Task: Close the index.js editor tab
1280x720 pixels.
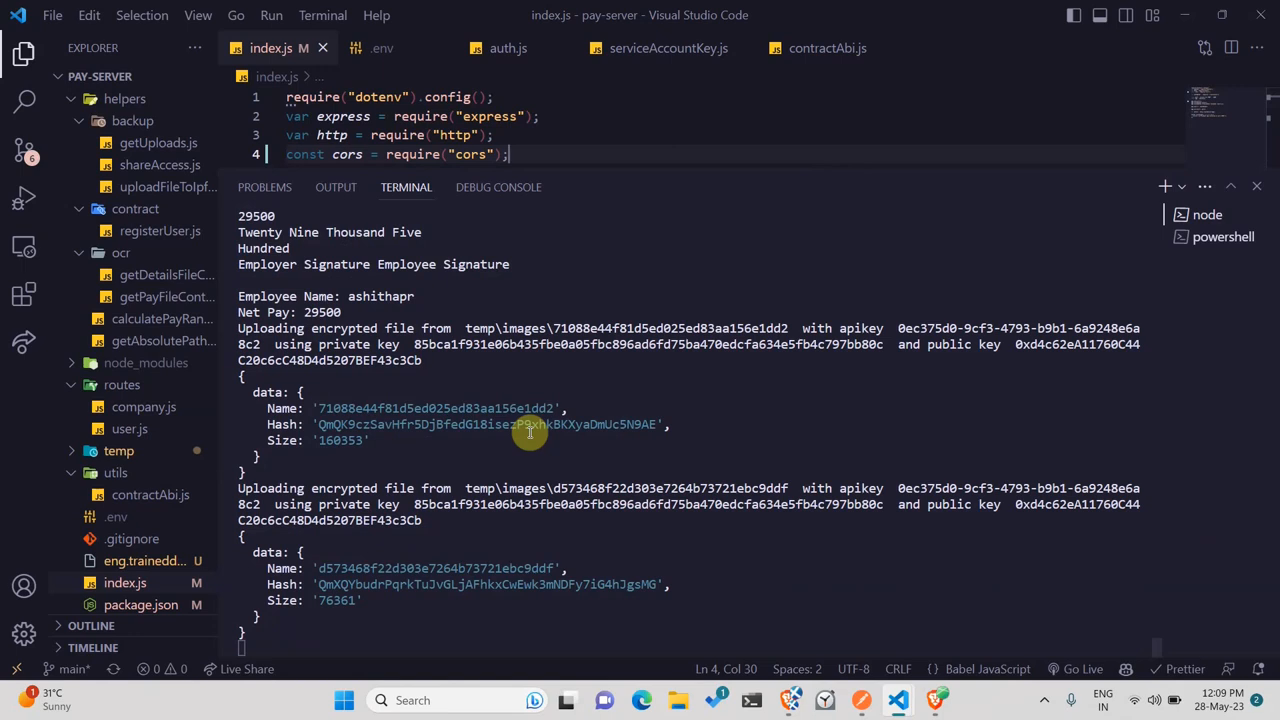Action: 322,48
